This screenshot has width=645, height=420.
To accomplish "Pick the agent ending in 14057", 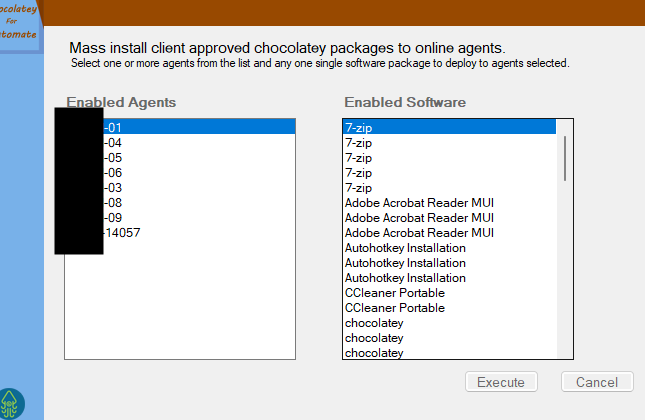I will pos(180,233).
